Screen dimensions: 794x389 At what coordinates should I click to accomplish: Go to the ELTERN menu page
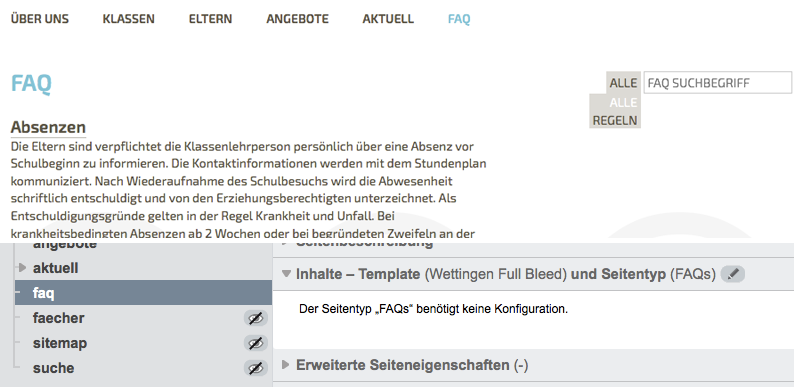[x=210, y=19]
